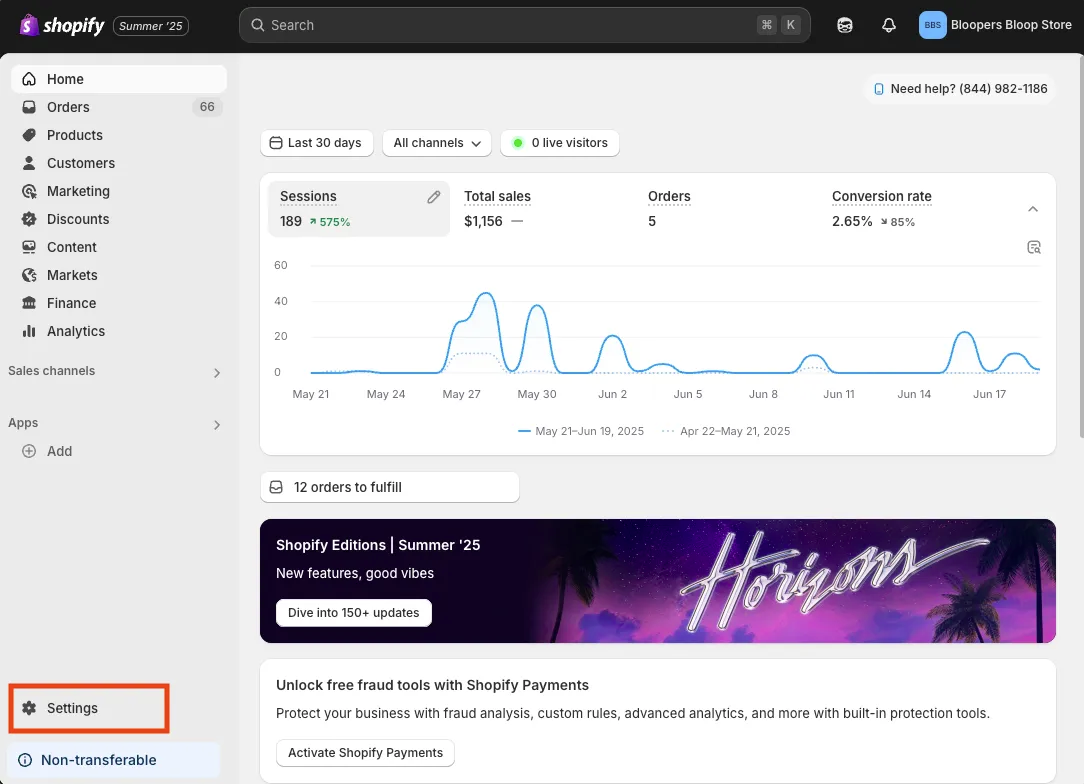This screenshot has height=784, width=1084.
Task: Select the Conversion rate metric
Action: pos(910,209)
